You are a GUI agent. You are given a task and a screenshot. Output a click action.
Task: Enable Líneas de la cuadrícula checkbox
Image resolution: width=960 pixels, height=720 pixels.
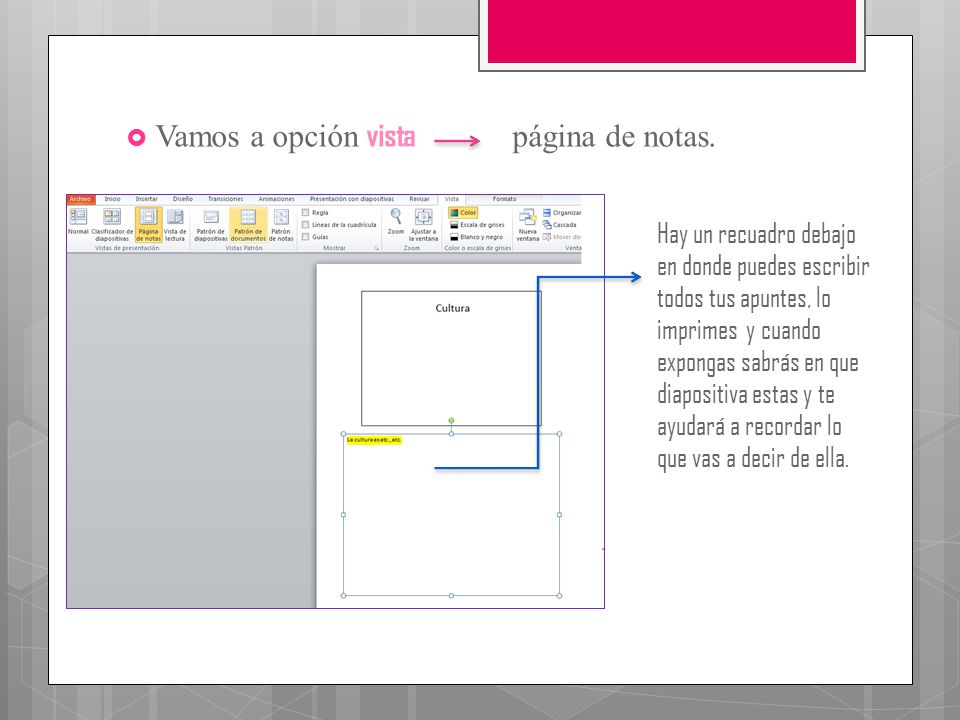(x=305, y=225)
